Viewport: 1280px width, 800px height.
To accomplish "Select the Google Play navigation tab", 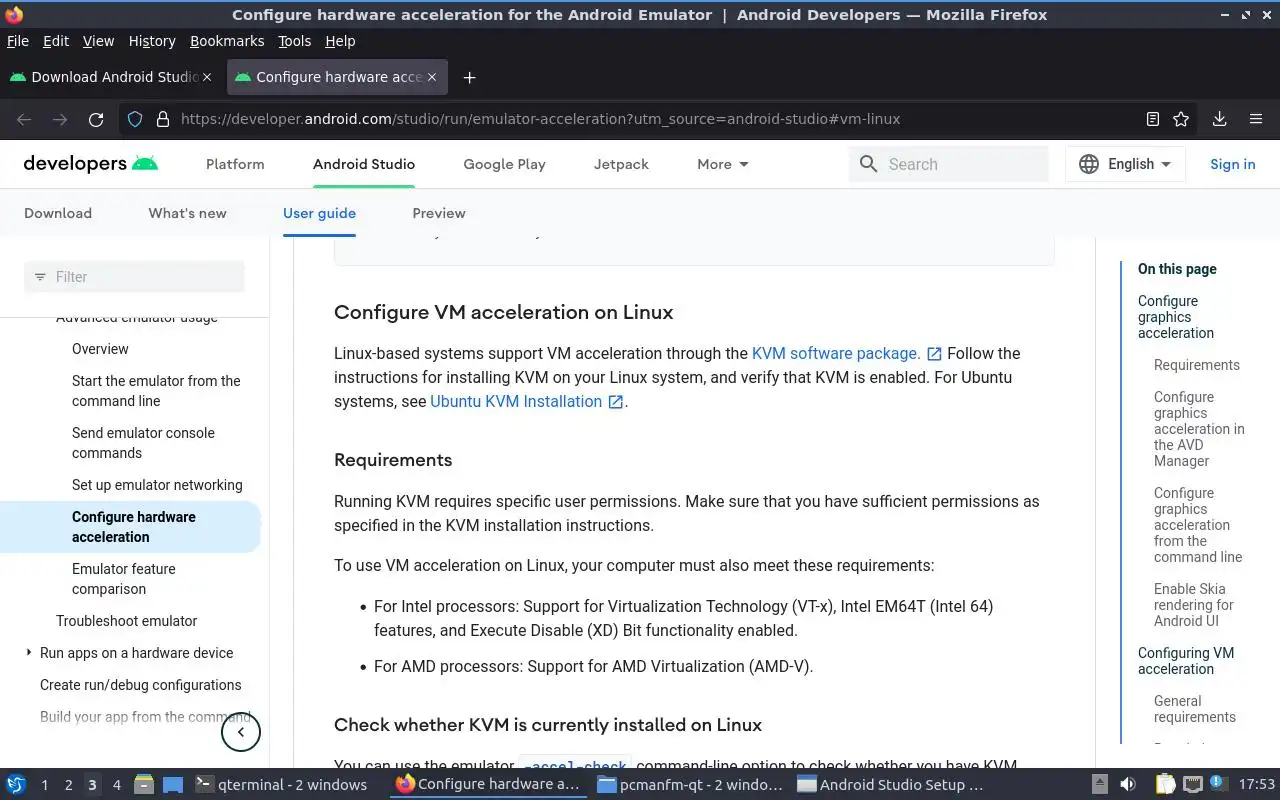I will (x=504, y=164).
